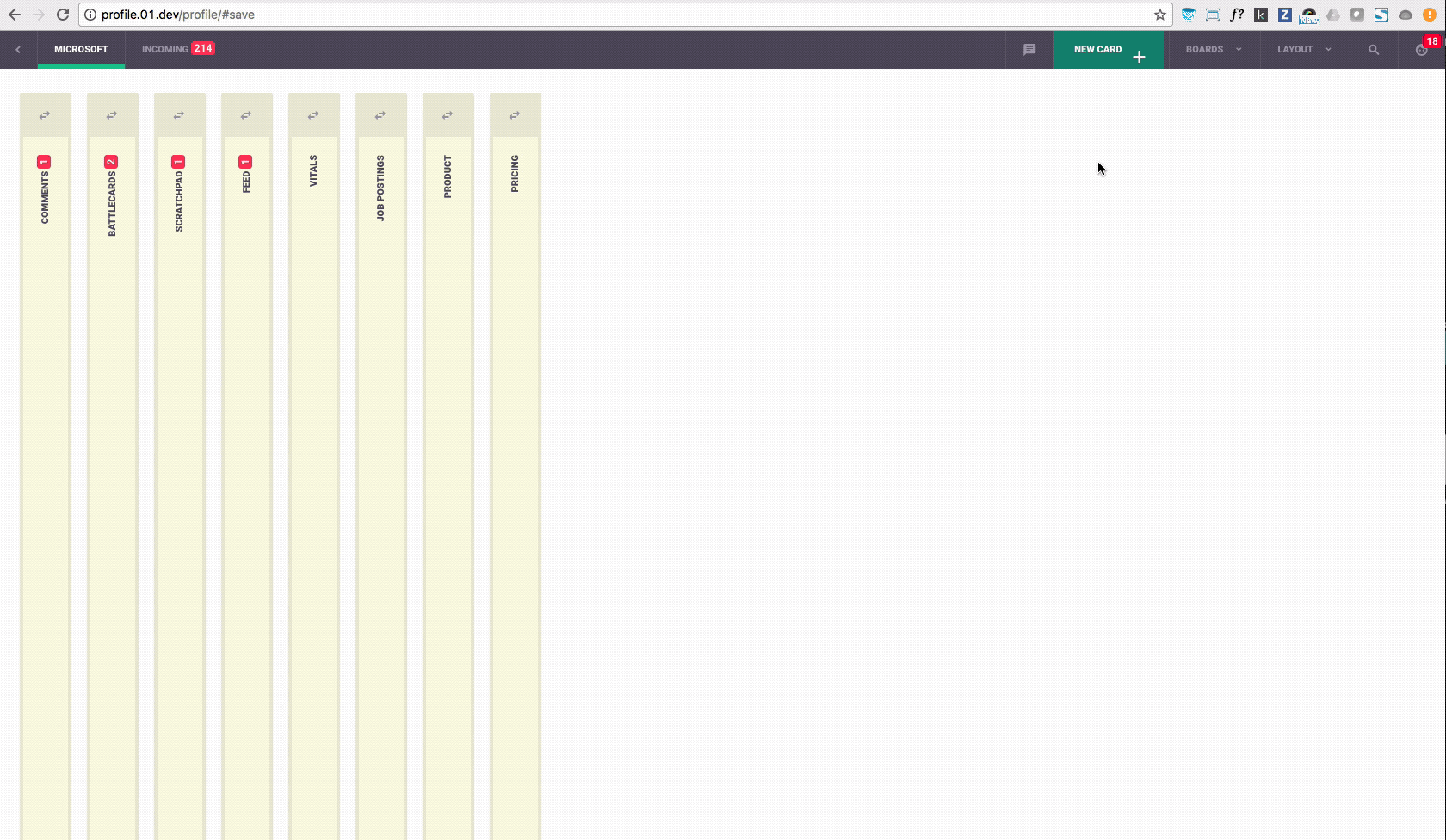The width and height of the screenshot is (1446, 840).
Task: Click the search magnifier icon
Action: tap(1374, 50)
